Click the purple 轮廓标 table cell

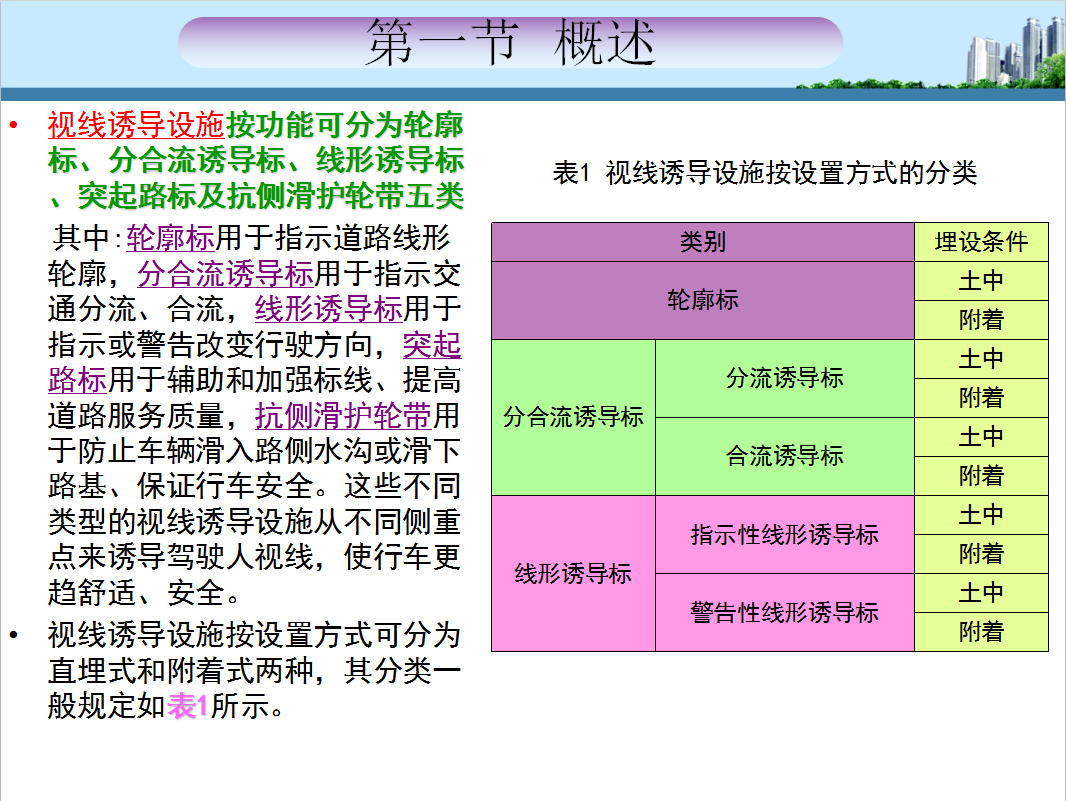coord(703,301)
